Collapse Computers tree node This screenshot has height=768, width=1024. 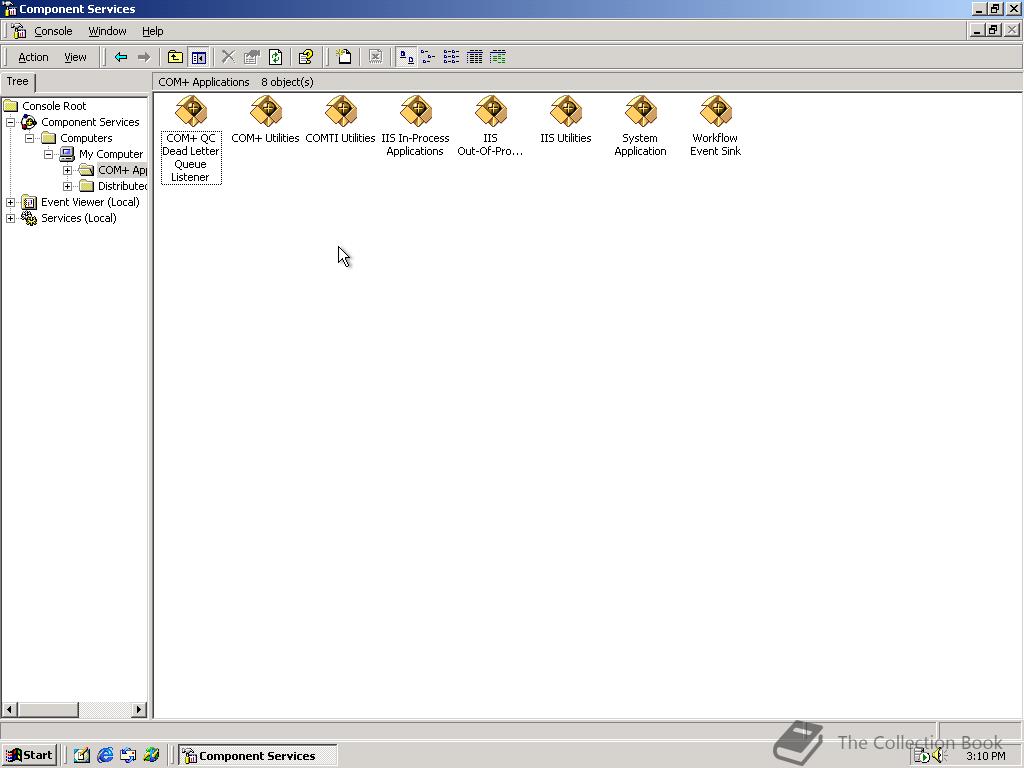(x=29, y=138)
